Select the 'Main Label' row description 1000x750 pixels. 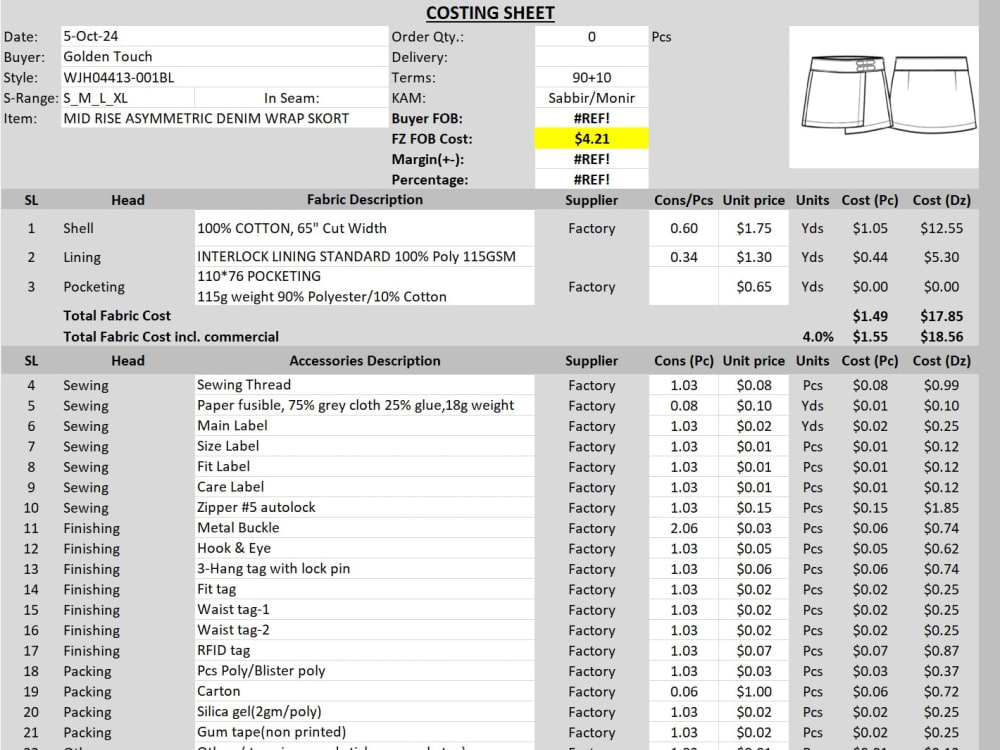(364, 425)
